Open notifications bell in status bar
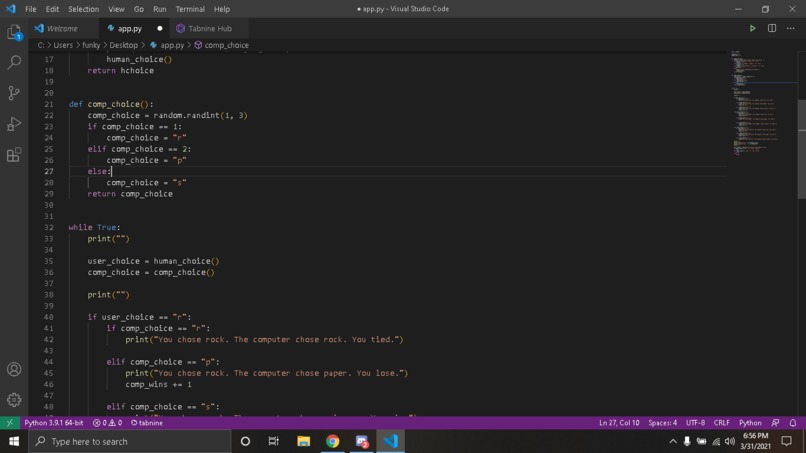 [793, 423]
